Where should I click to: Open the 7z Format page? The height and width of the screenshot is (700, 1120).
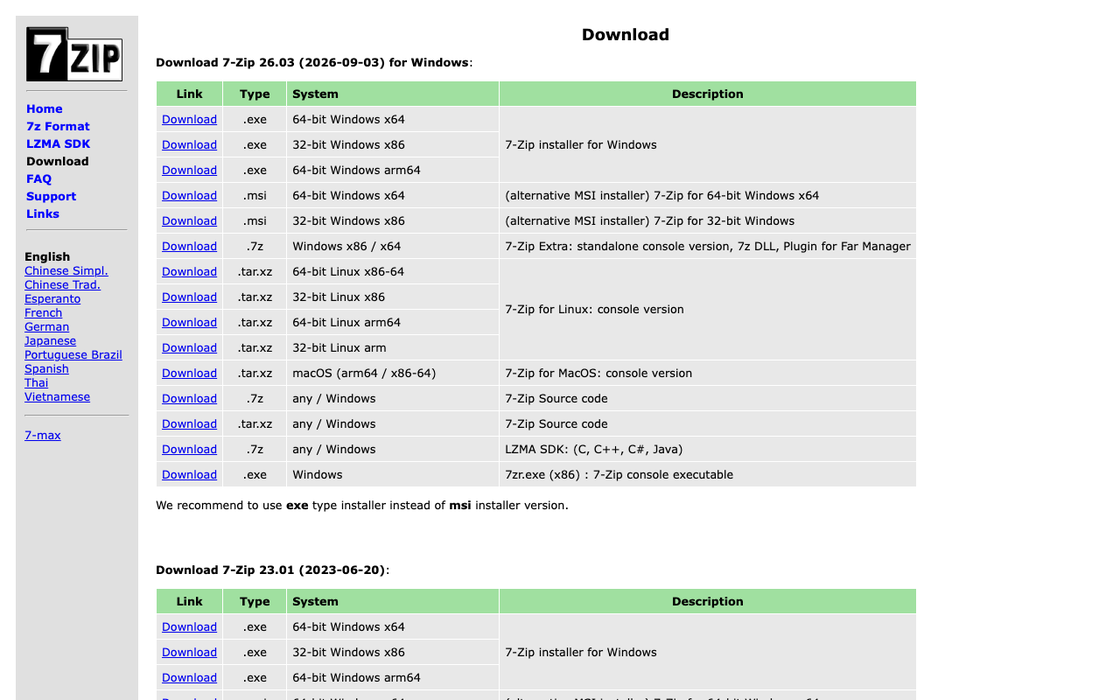pyautogui.click(x=58, y=126)
